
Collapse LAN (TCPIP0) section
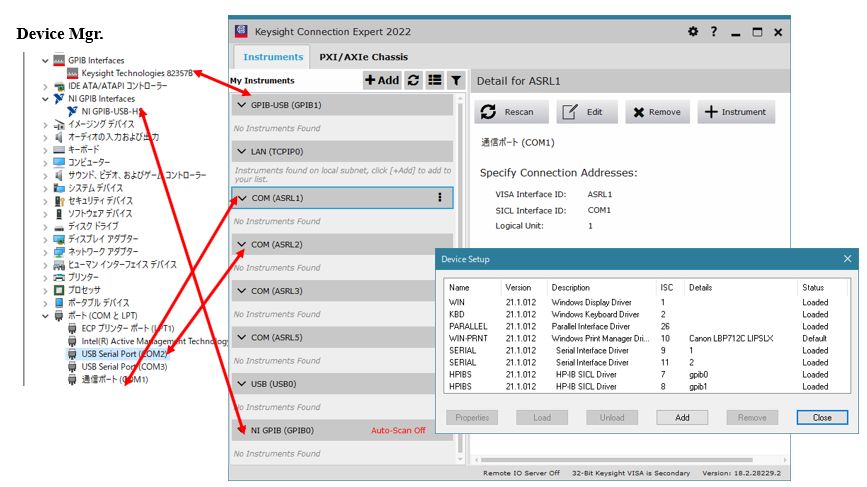point(242,151)
